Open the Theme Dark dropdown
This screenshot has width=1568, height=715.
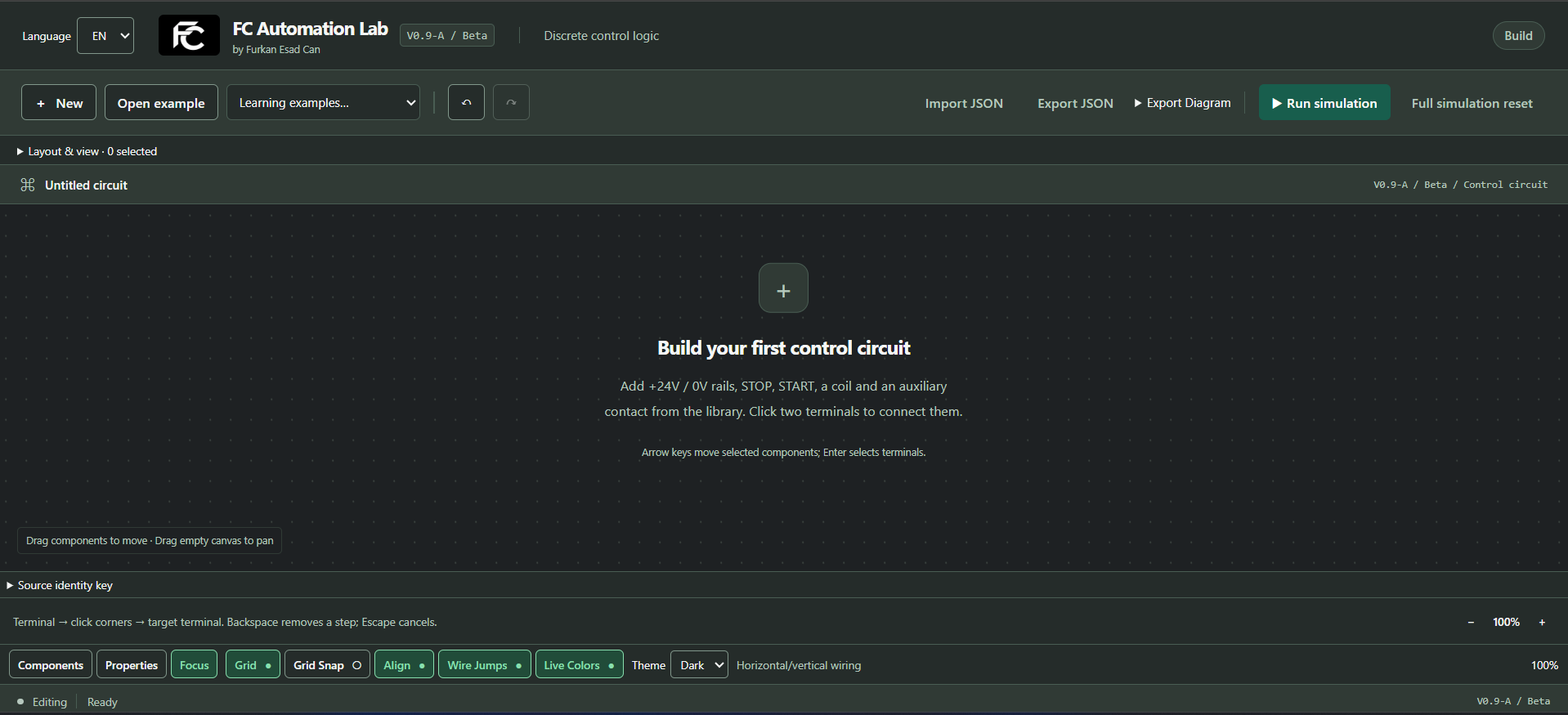point(699,665)
